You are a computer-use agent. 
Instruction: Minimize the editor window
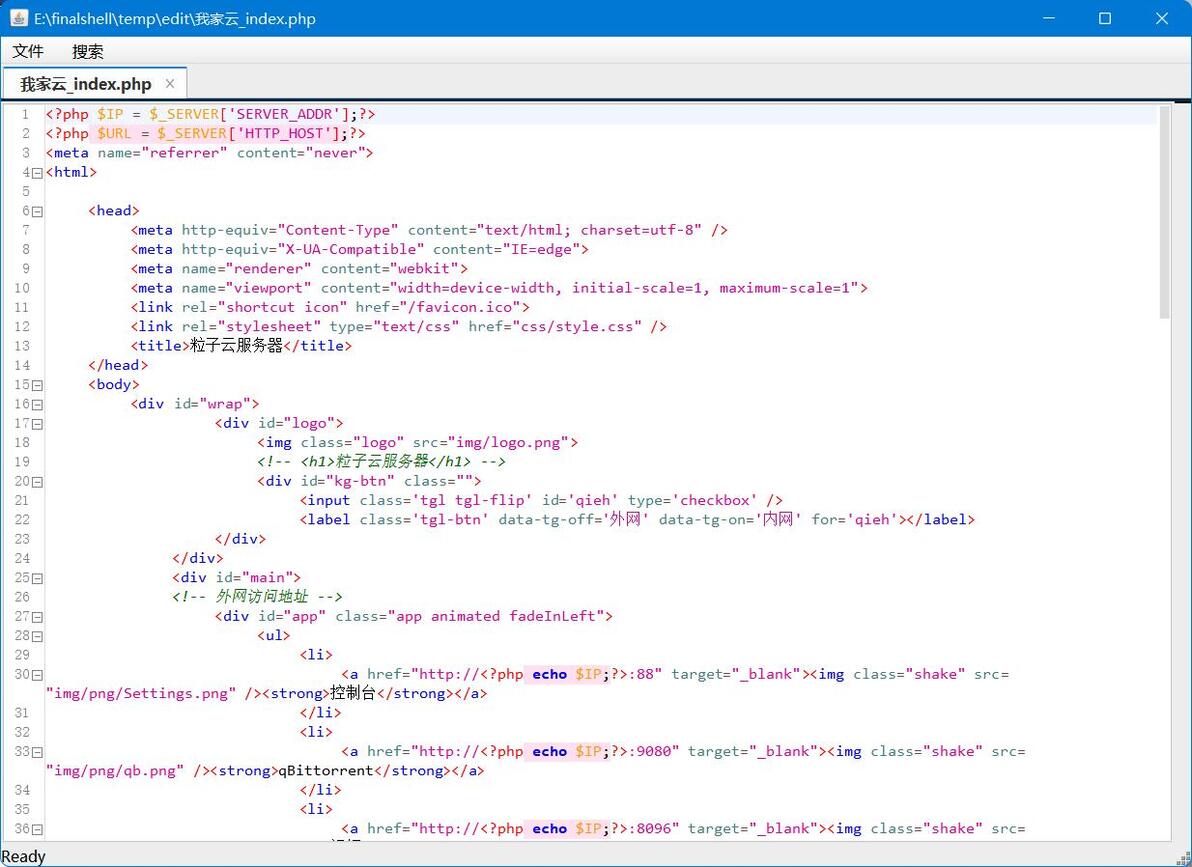(1049, 18)
